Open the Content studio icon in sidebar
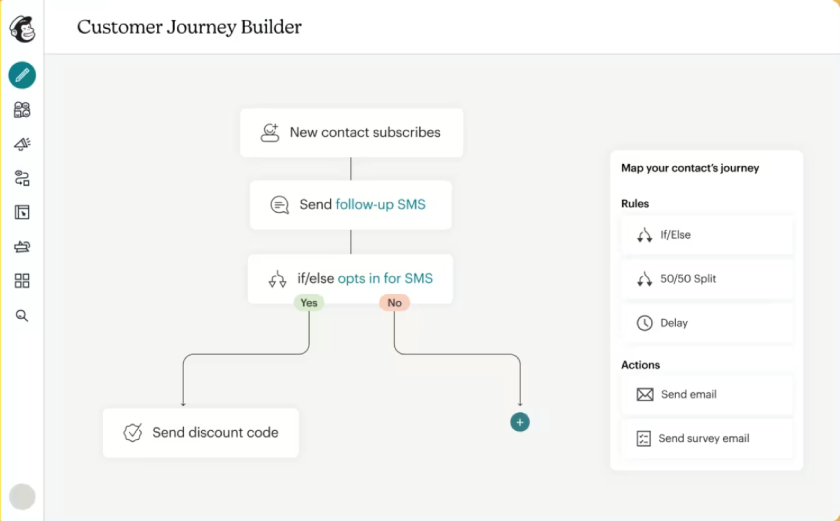840x521 pixels. [x=22, y=247]
